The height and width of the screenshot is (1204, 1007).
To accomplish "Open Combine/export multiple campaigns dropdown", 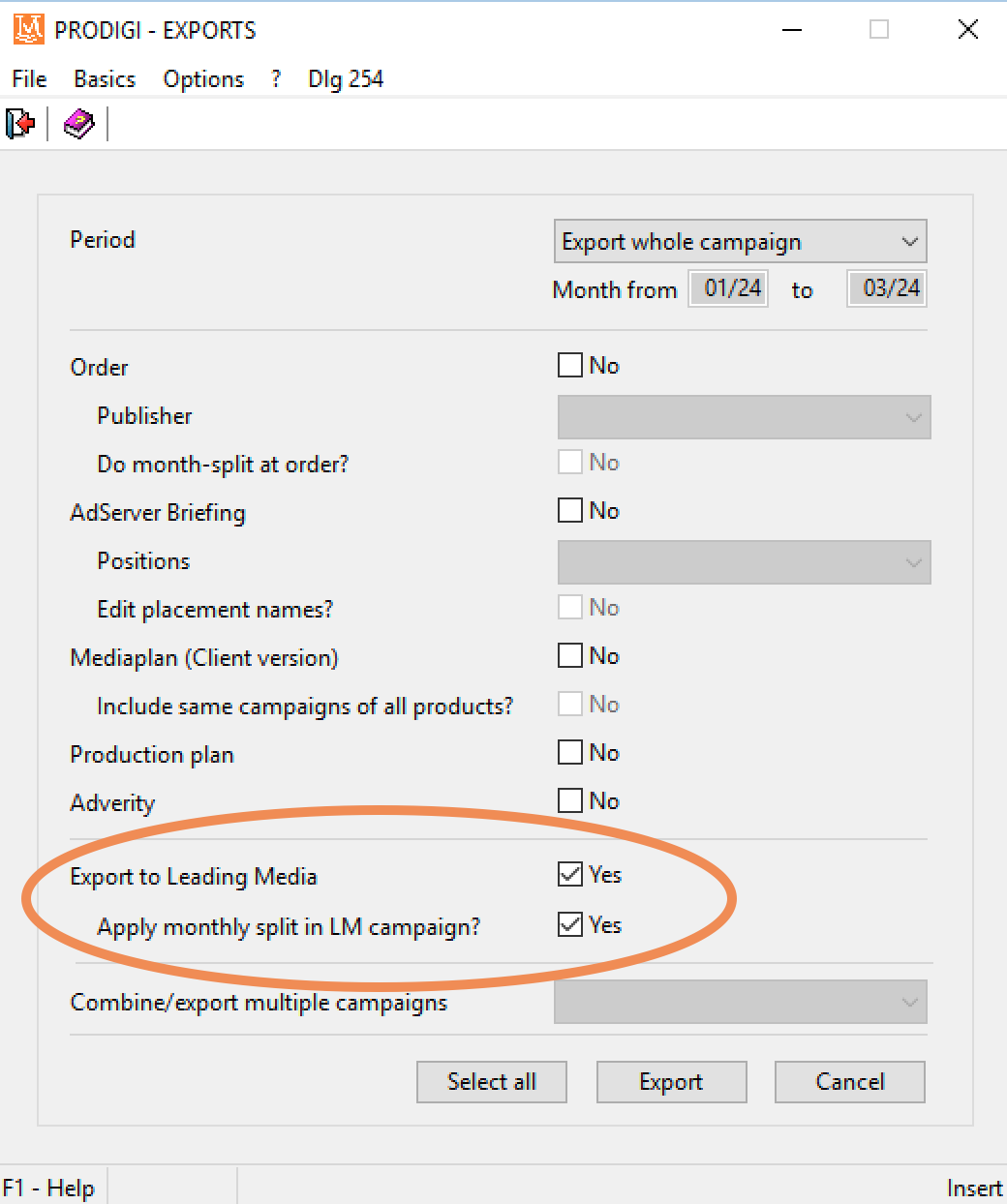I will [741, 1002].
